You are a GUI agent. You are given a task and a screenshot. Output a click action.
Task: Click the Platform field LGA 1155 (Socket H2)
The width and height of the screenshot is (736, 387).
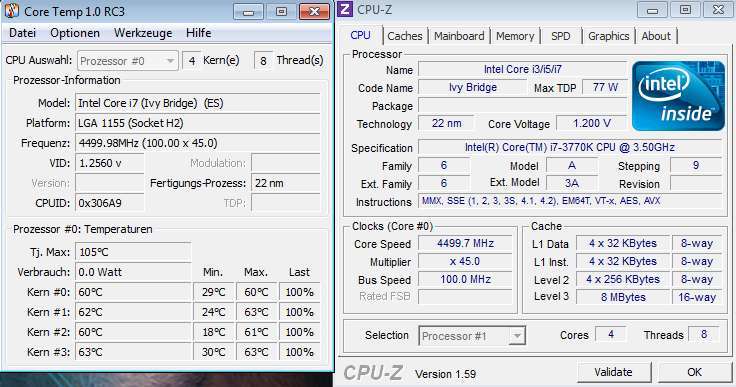coord(198,123)
